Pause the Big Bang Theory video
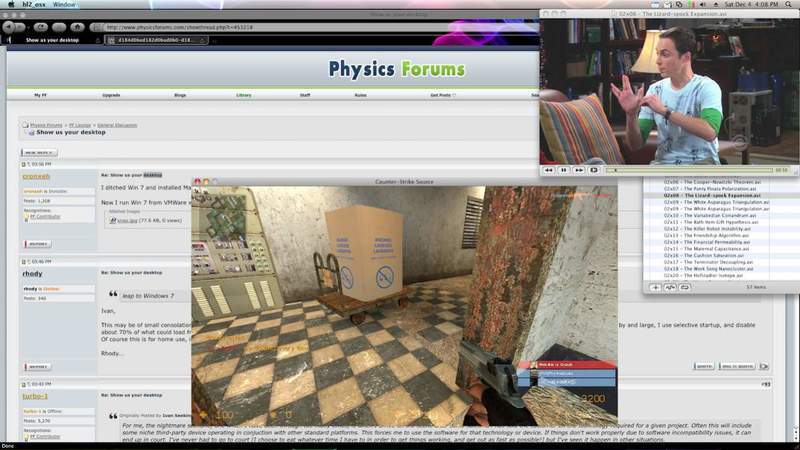The width and height of the screenshot is (800, 450). pyautogui.click(x=564, y=170)
